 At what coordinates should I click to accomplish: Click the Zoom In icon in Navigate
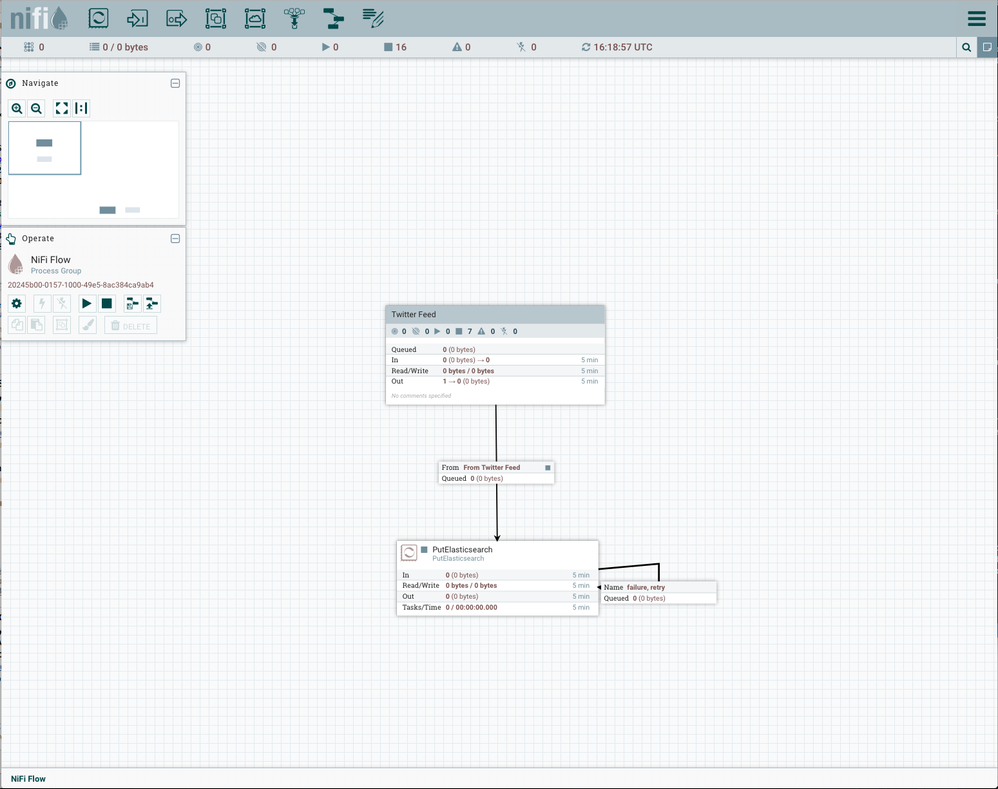pos(17,108)
